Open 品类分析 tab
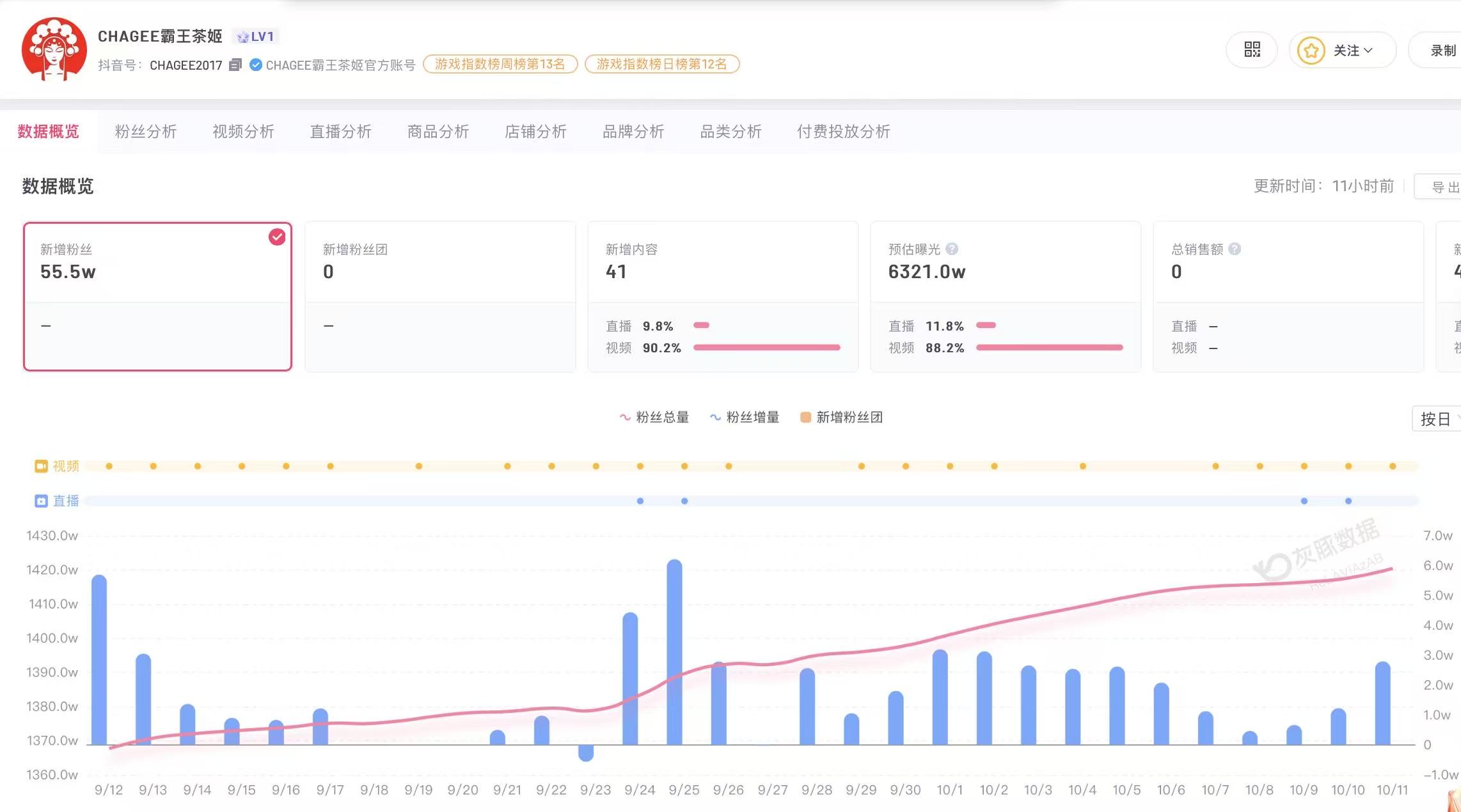This screenshot has width=1461, height=812. coord(731,132)
